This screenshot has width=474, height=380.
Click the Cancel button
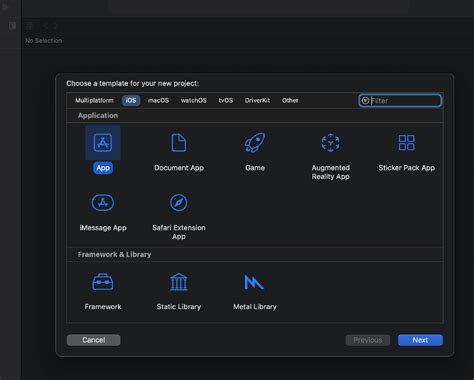coord(94,340)
